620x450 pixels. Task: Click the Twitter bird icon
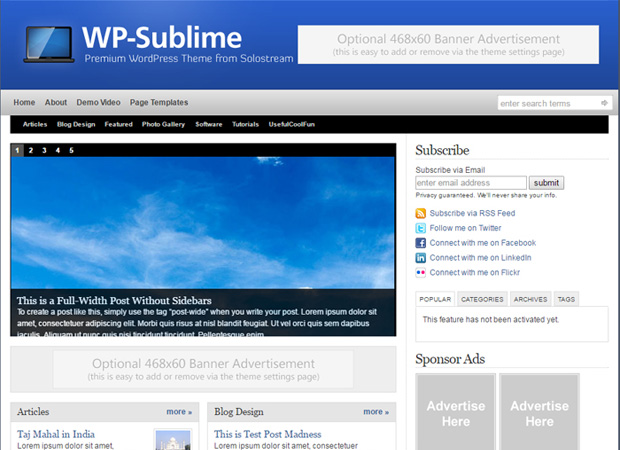(x=420, y=228)
